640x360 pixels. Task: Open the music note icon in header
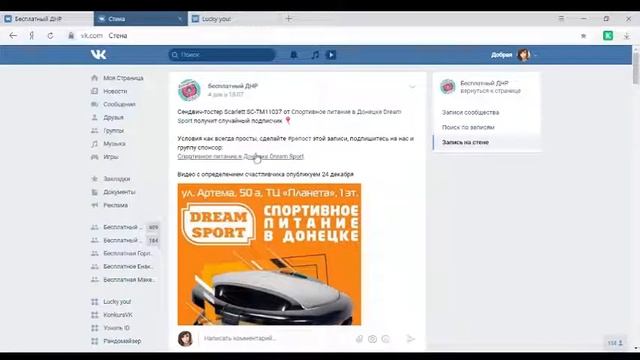point(315,55)
